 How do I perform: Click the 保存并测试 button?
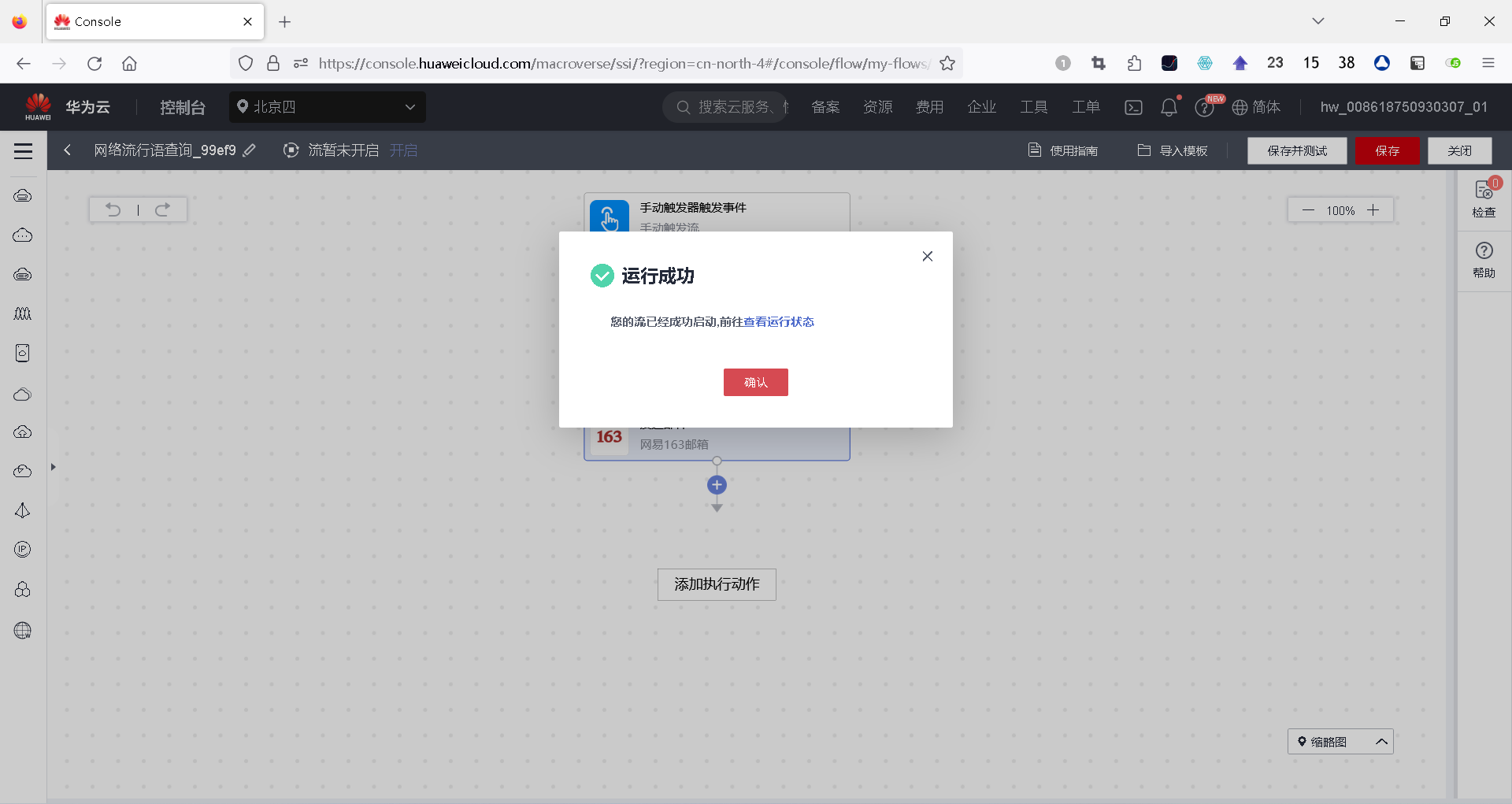[x=1297, y=150]
